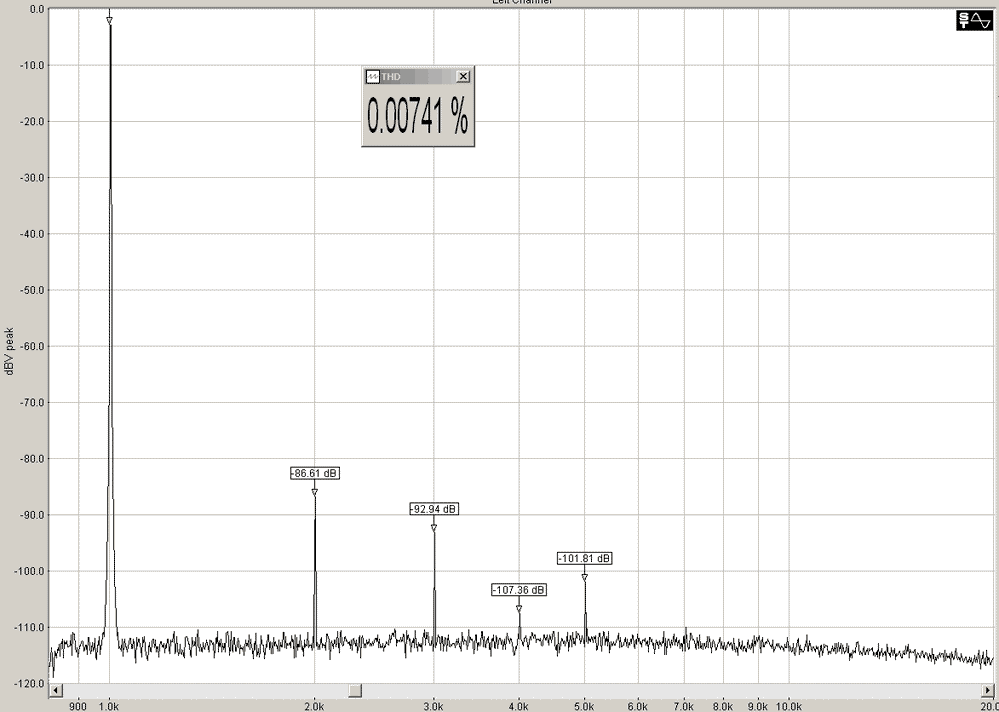This screenshot has width=999, height=712.
Task: Click the 0.0 amplitude axis label
Action: (37, 10)
